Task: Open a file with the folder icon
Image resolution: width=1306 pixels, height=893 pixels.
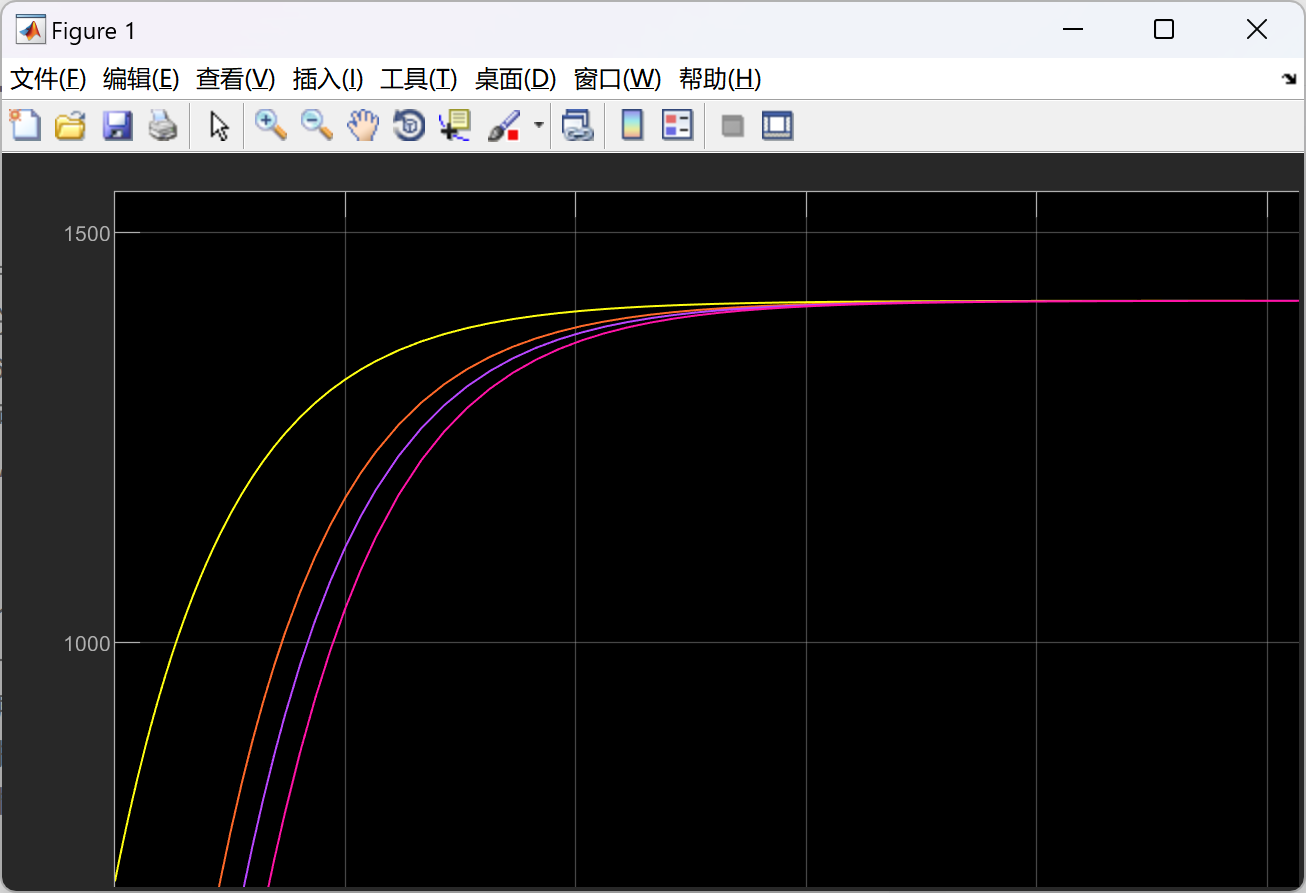Action: 70,125
